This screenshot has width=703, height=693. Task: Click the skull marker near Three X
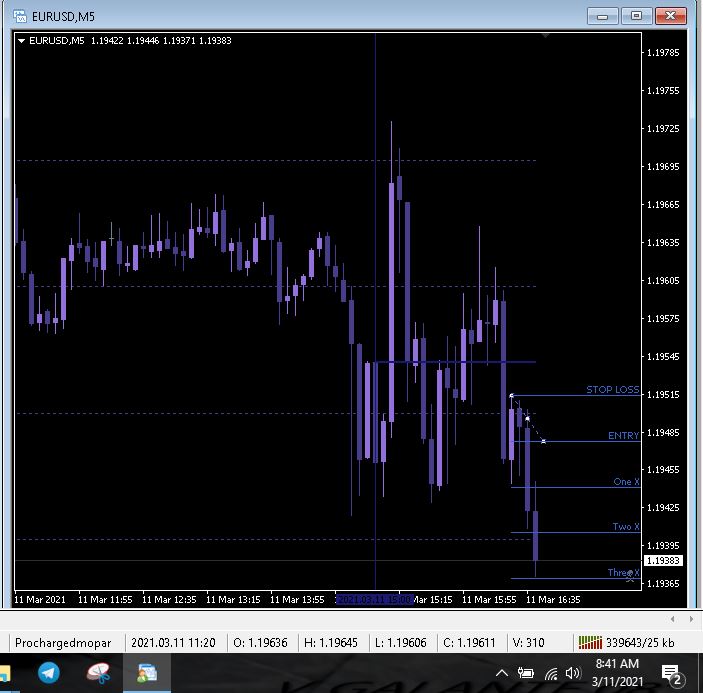tap(630, 576)
